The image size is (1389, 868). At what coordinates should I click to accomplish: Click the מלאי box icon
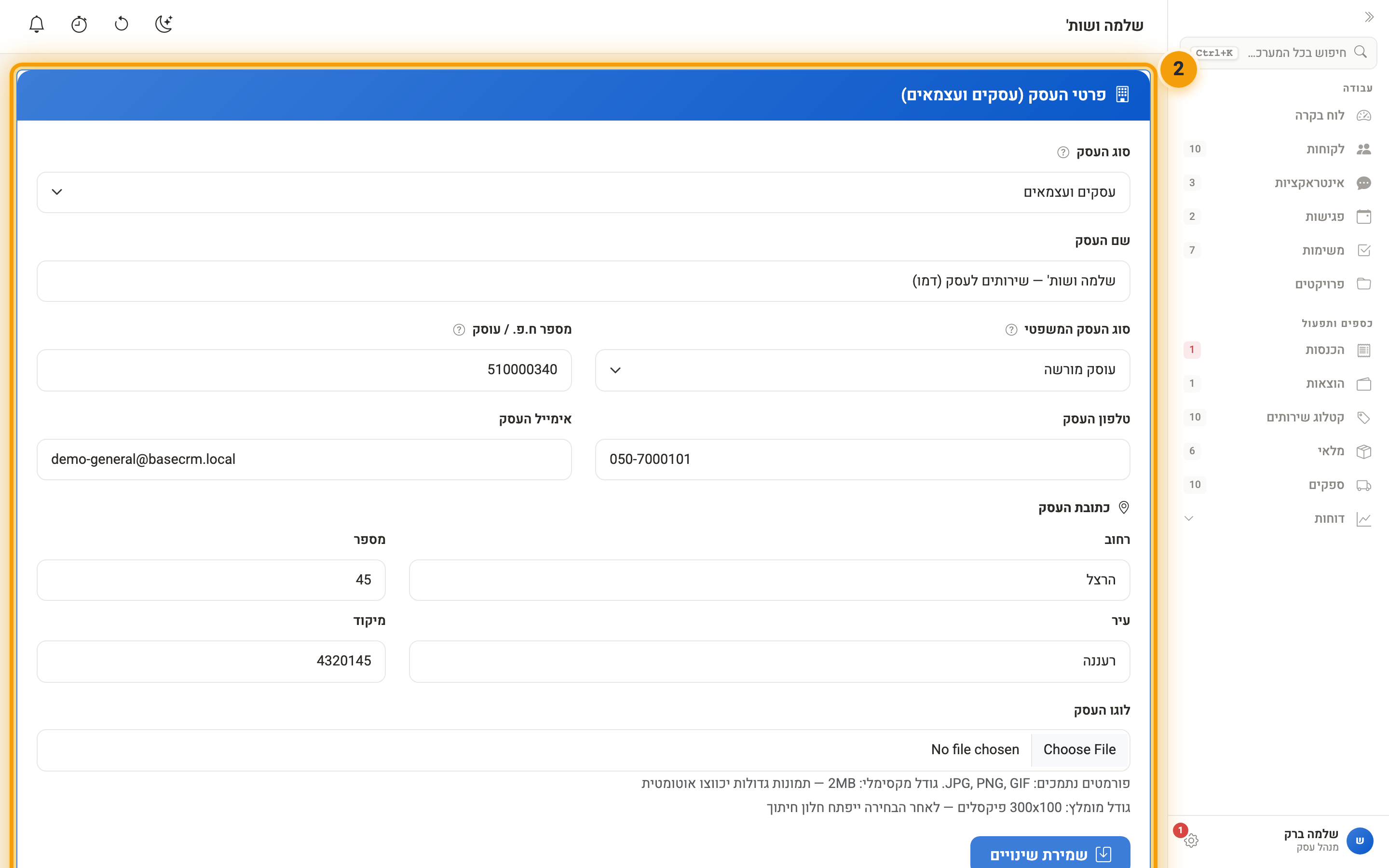coord(1364,451)
